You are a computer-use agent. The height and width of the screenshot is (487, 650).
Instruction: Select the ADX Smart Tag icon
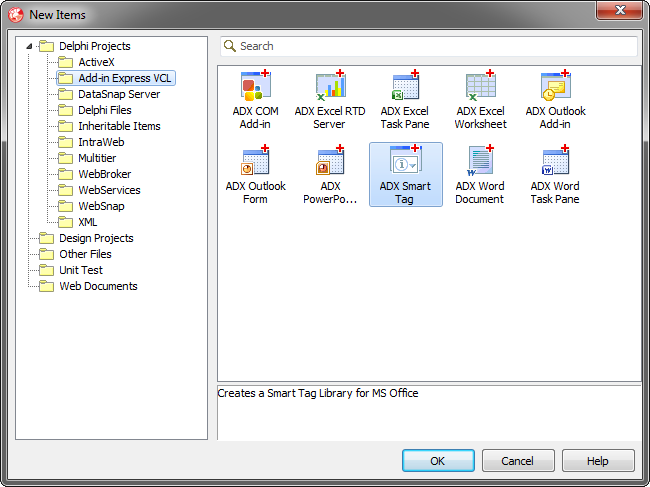[405, 160]
